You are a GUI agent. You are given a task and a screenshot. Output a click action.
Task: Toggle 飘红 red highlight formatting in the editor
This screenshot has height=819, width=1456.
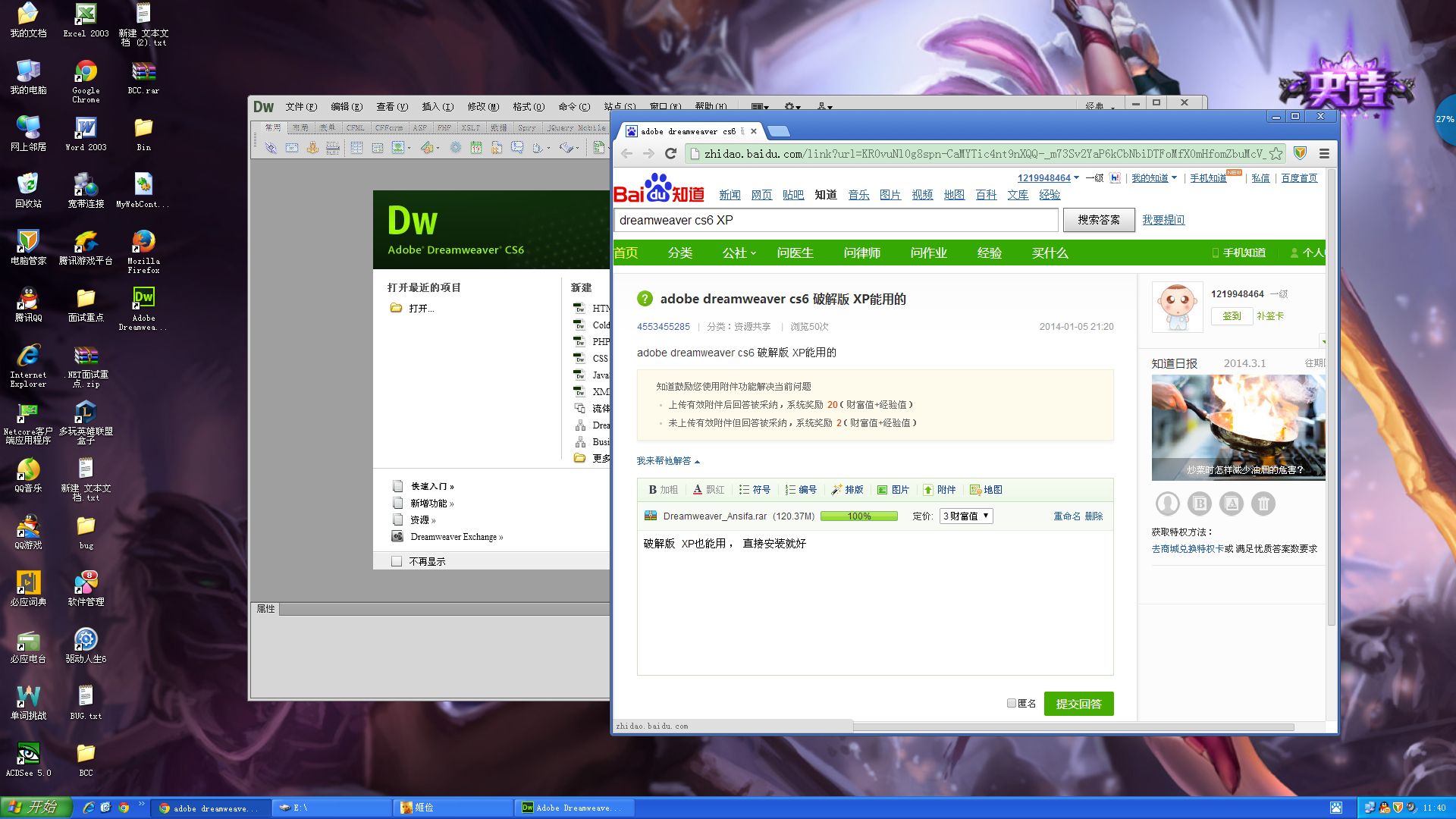coord(708,490)
